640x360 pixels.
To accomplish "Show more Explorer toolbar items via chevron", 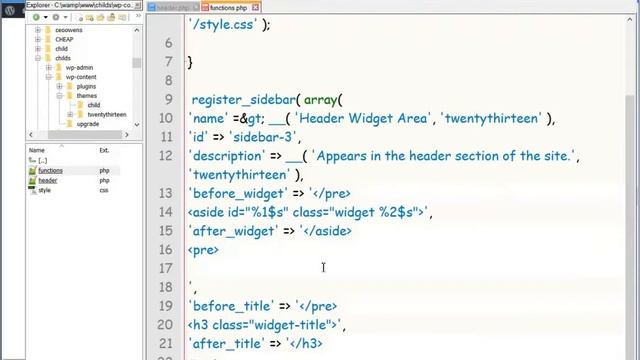I will coord(138,16).
